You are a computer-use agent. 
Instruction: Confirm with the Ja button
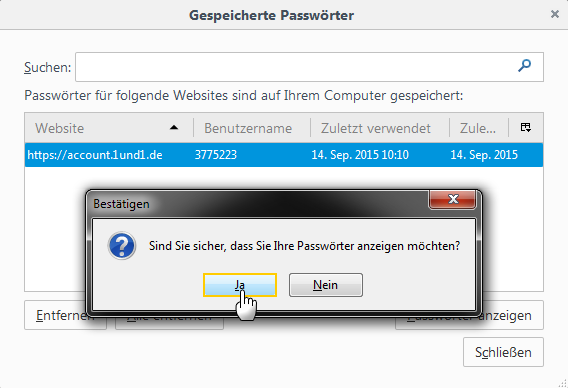pyautogui.click(x=240, y=285)
